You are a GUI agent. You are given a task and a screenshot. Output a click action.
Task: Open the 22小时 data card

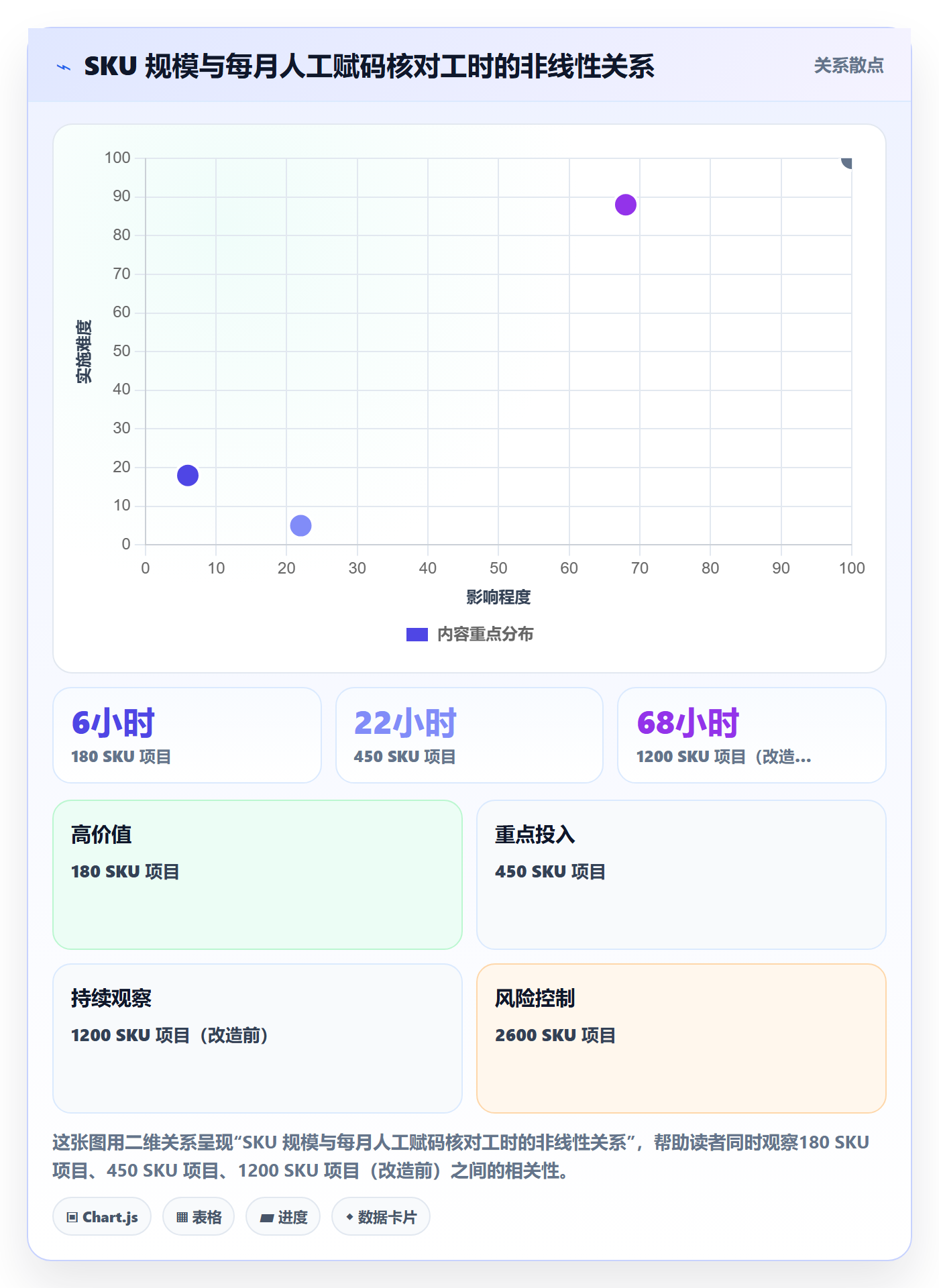469,735
